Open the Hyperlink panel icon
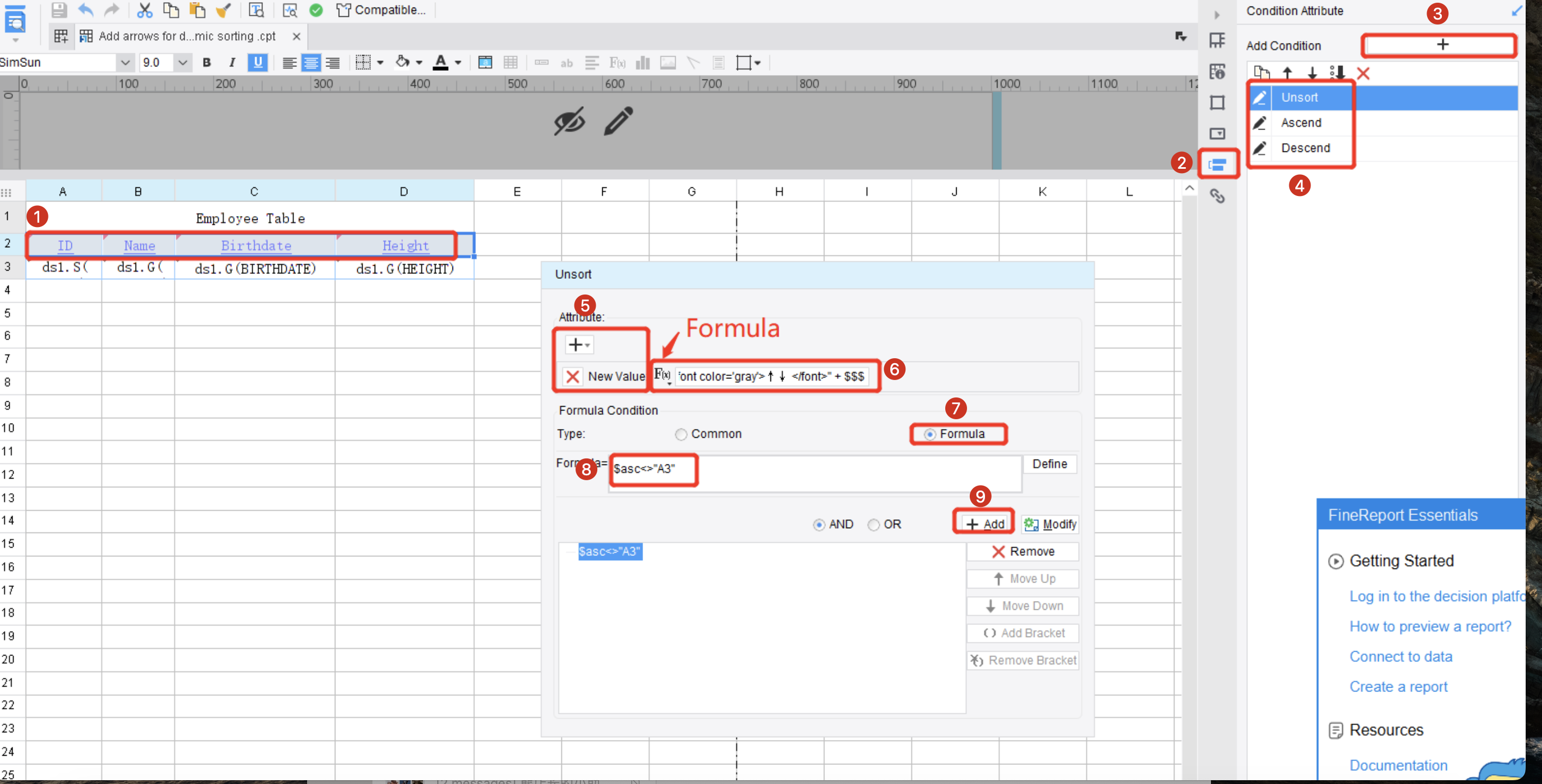This screenshot has width=1542, height=784. click(x=1217, y=195)
